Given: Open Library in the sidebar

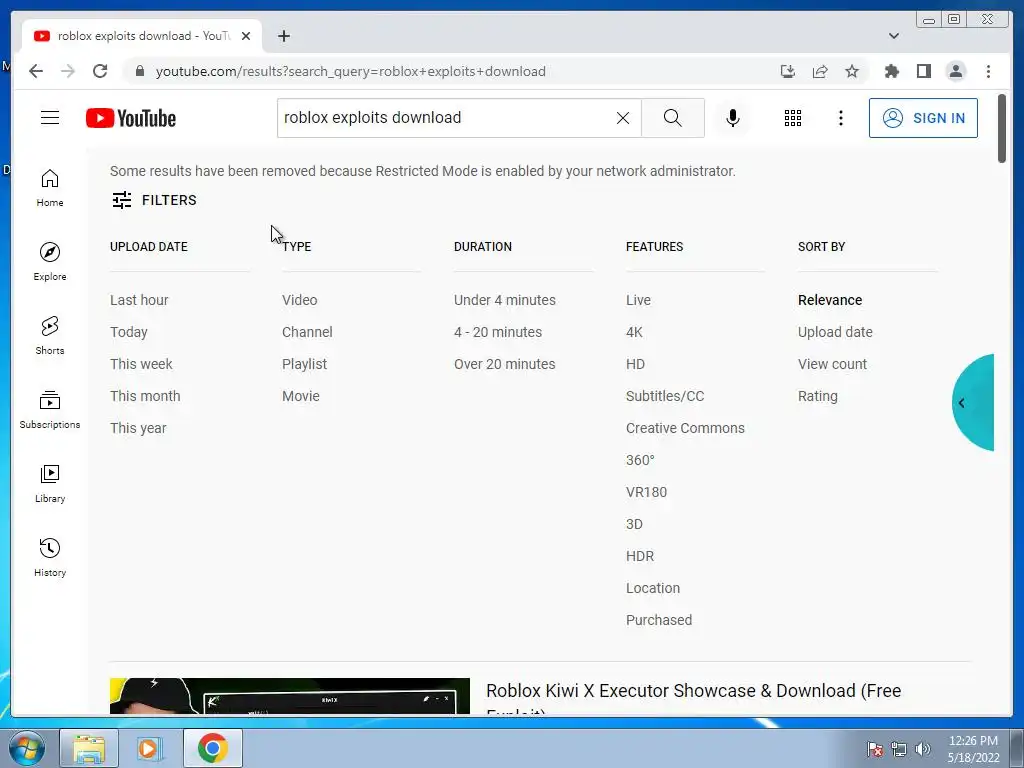Looking at the screenshot, I should tap(50, 483).
